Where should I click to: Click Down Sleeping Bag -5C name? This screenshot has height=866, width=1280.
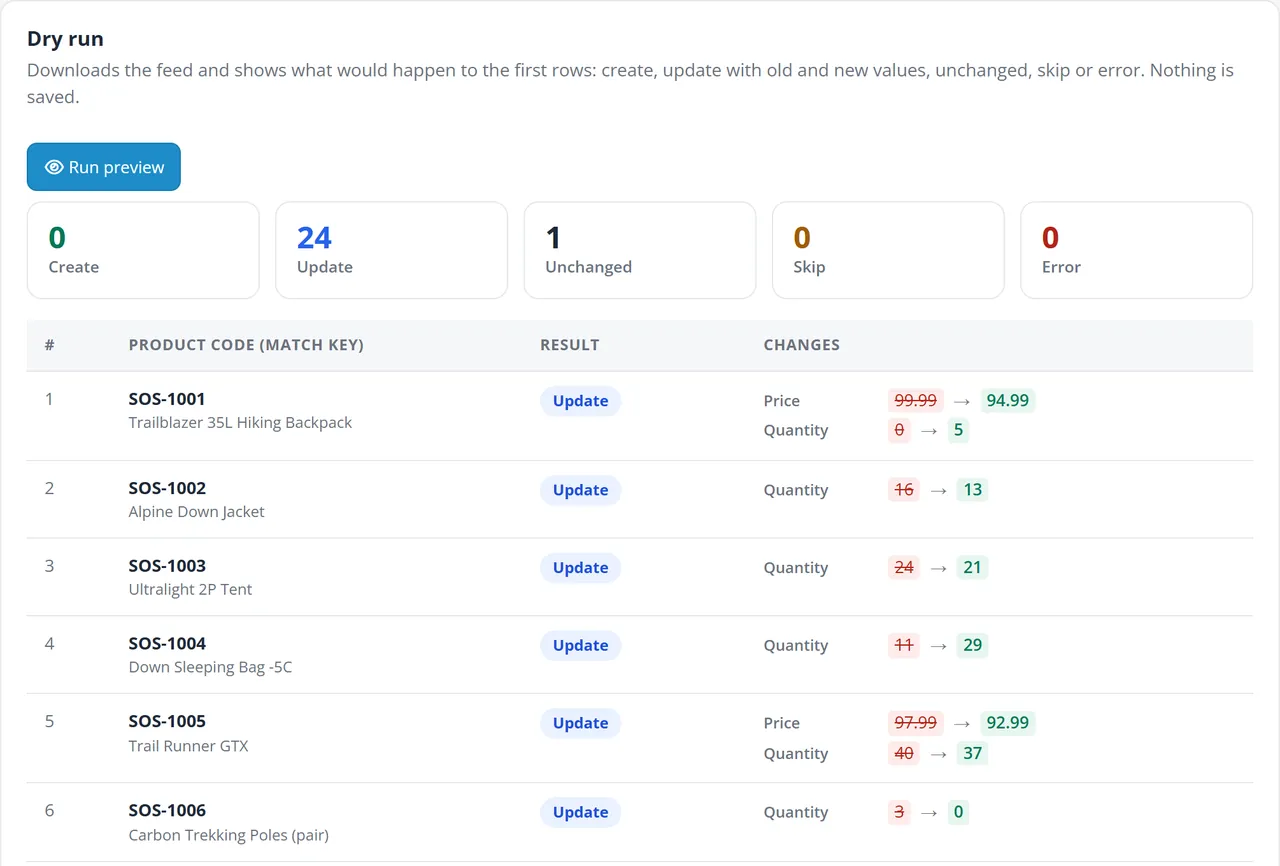(210, 668)
